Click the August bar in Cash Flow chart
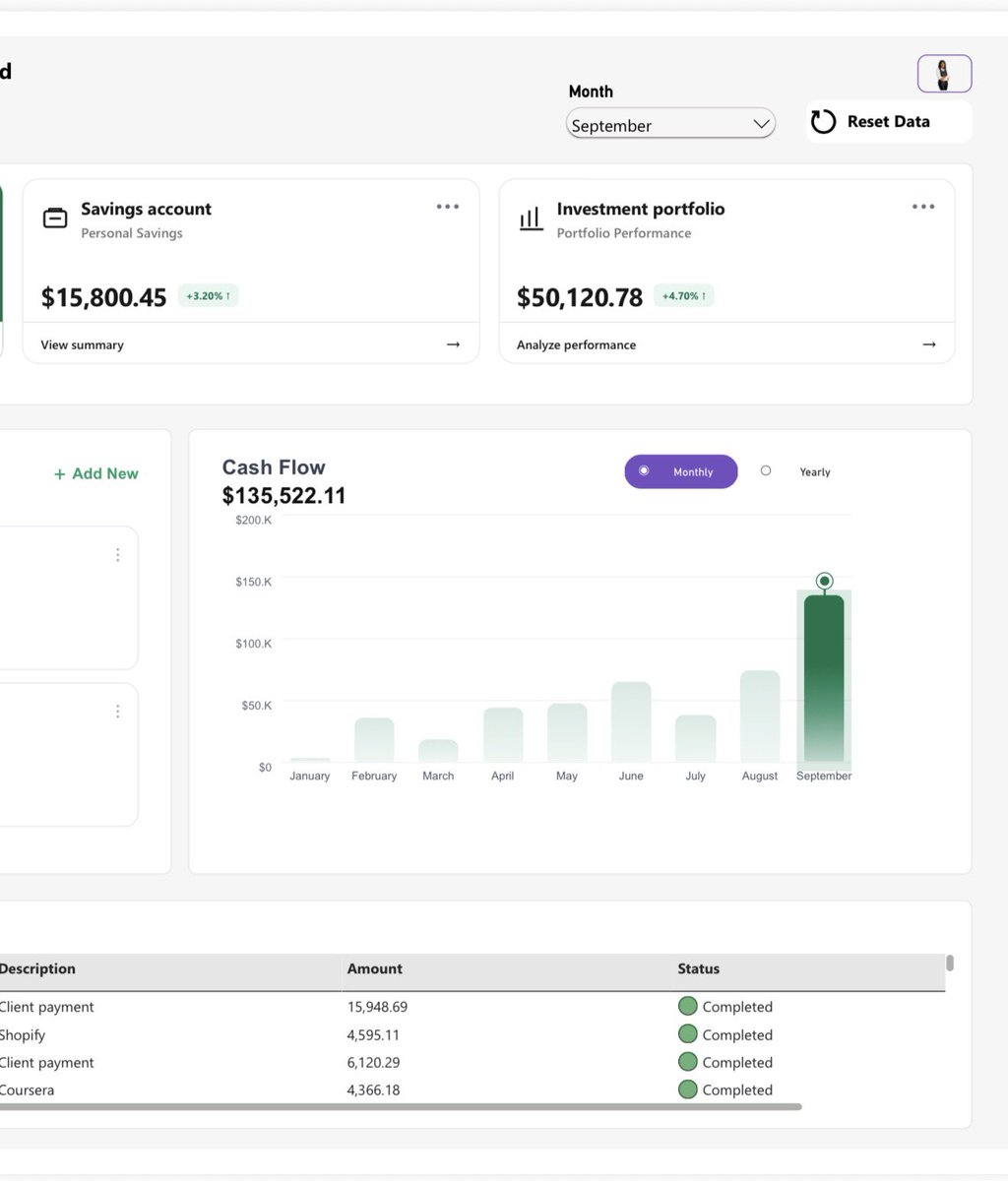 tap(760, 716)
